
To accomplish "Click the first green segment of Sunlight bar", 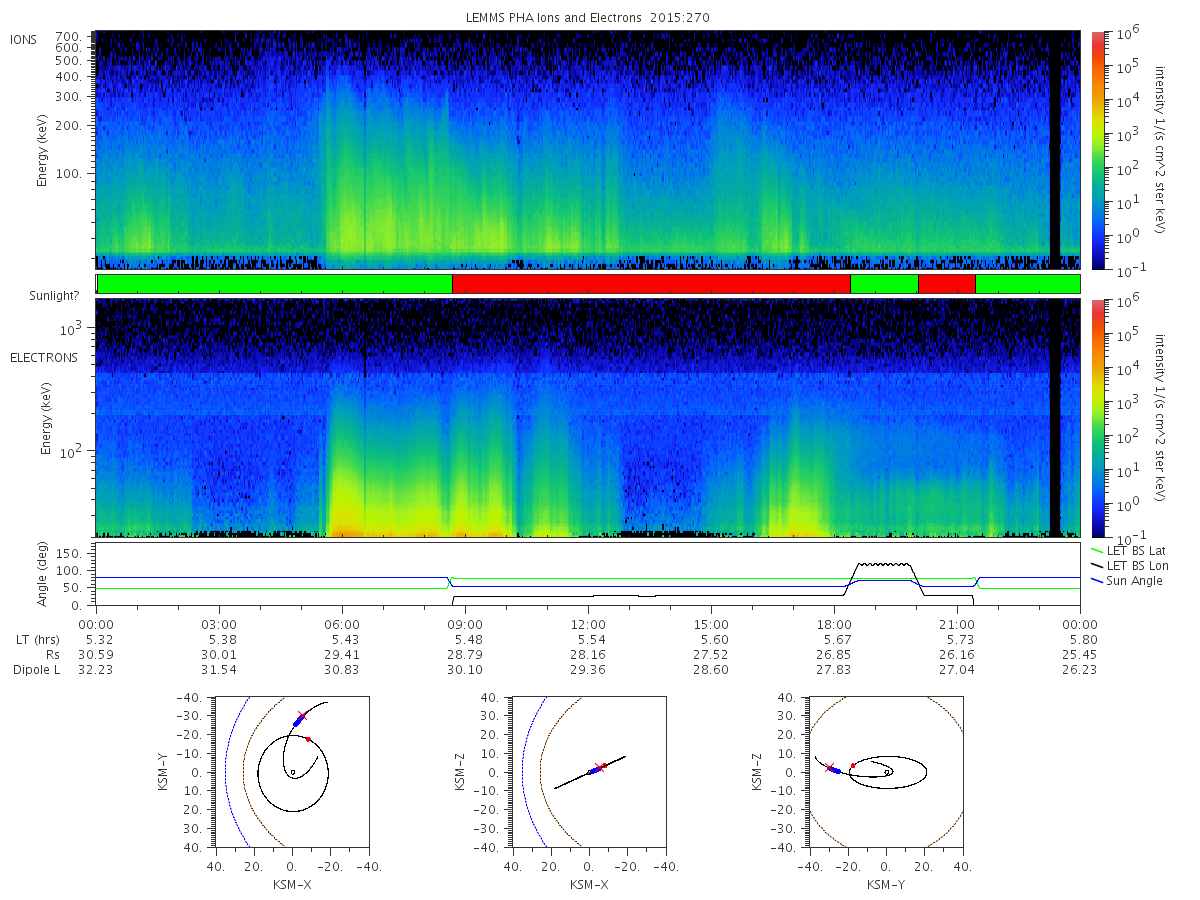I will click(x=275, y=284).
